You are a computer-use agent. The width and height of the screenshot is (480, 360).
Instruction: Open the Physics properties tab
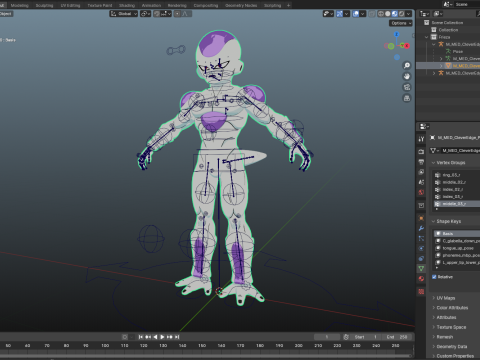421,248
